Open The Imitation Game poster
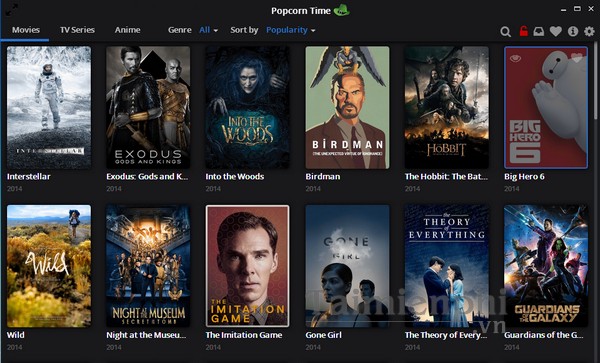The height and width of the screenshot is (363, 600). click(x=247, y=266)
